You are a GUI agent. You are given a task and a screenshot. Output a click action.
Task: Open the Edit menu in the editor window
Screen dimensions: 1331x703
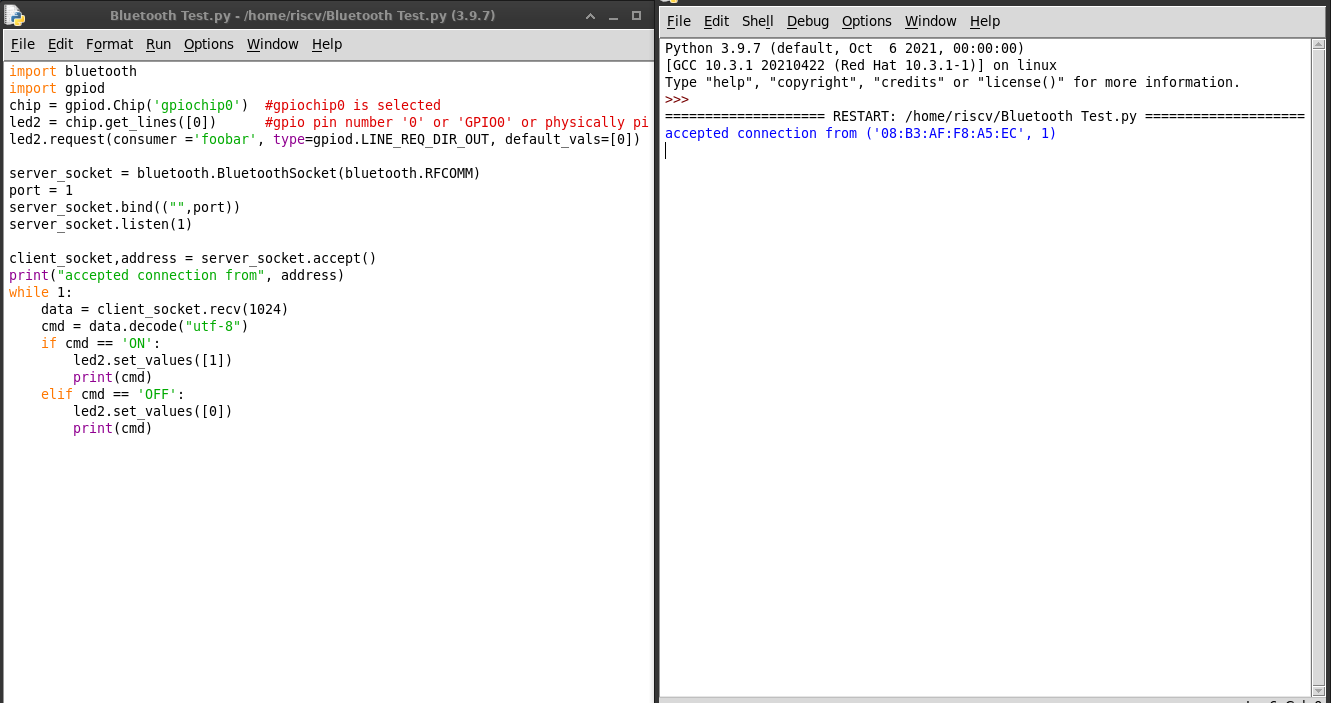tap(60, 44)
